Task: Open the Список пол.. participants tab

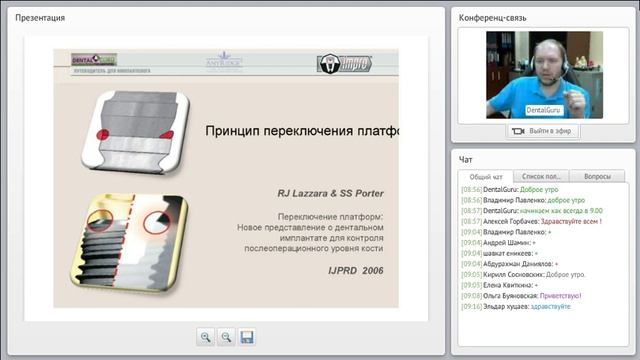Action: (541, 176)
